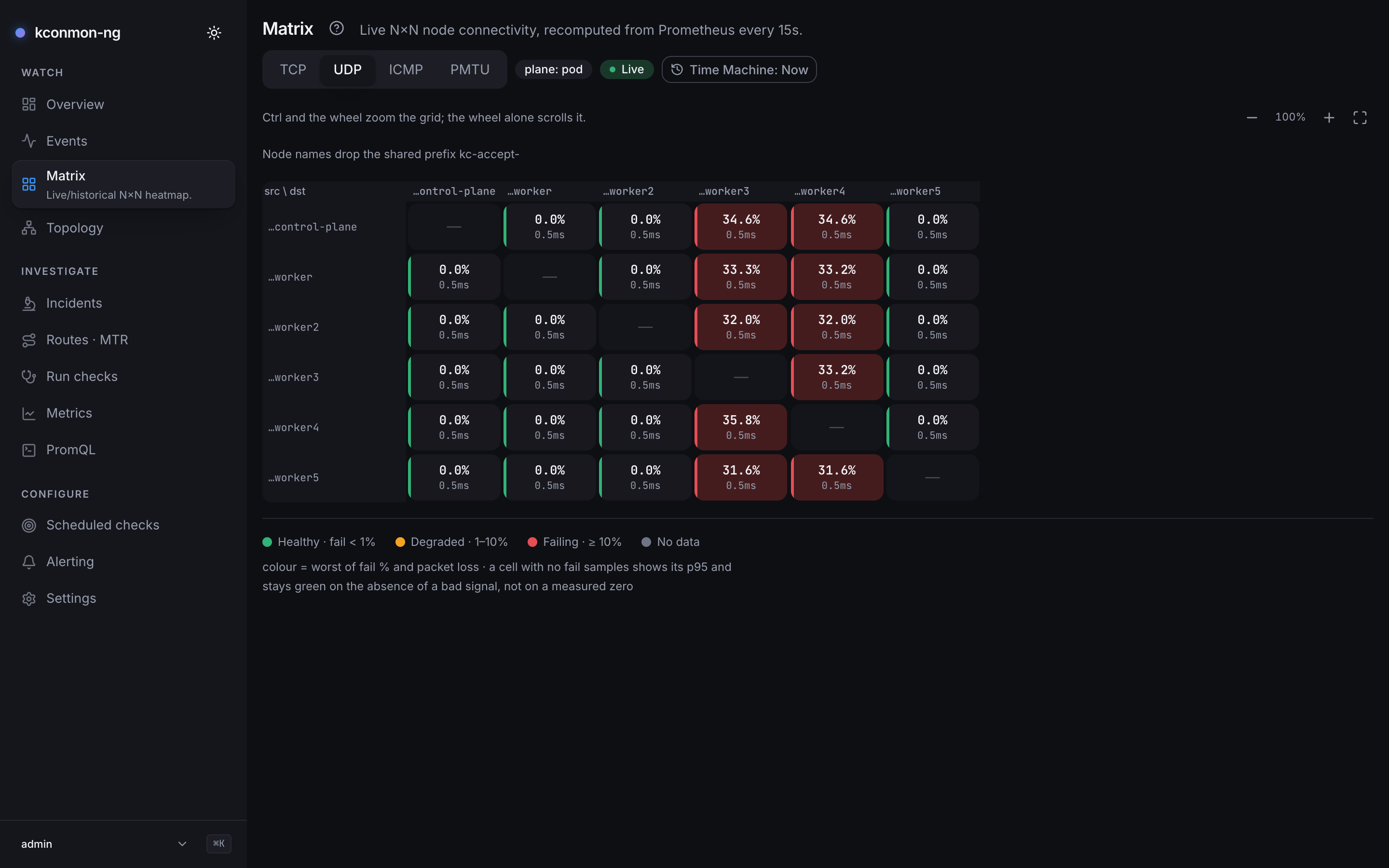Open the Matrix help question-mark icon

point(336,28)
